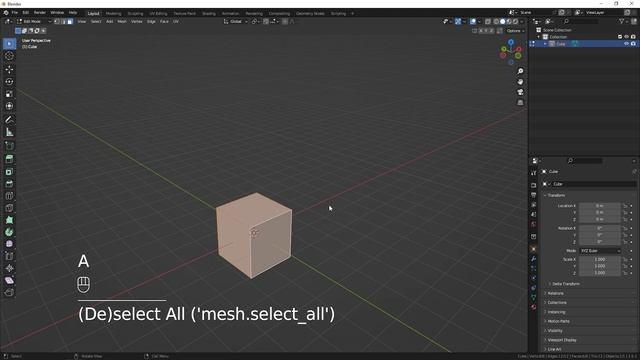Select the Move tool
640x360 pixels.
[9, 69]
